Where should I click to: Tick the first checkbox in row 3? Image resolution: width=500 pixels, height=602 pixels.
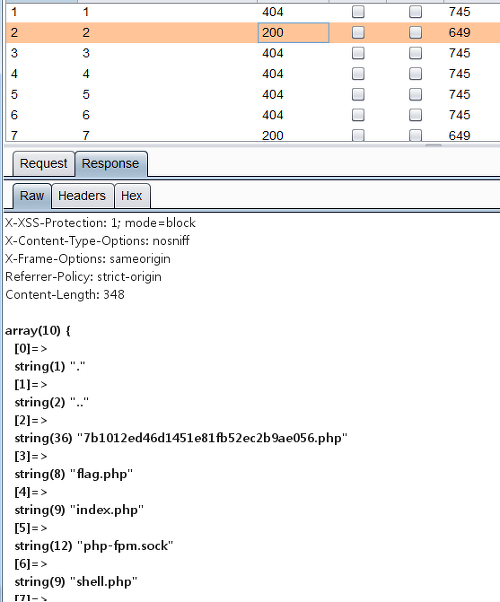click(358, 53)
